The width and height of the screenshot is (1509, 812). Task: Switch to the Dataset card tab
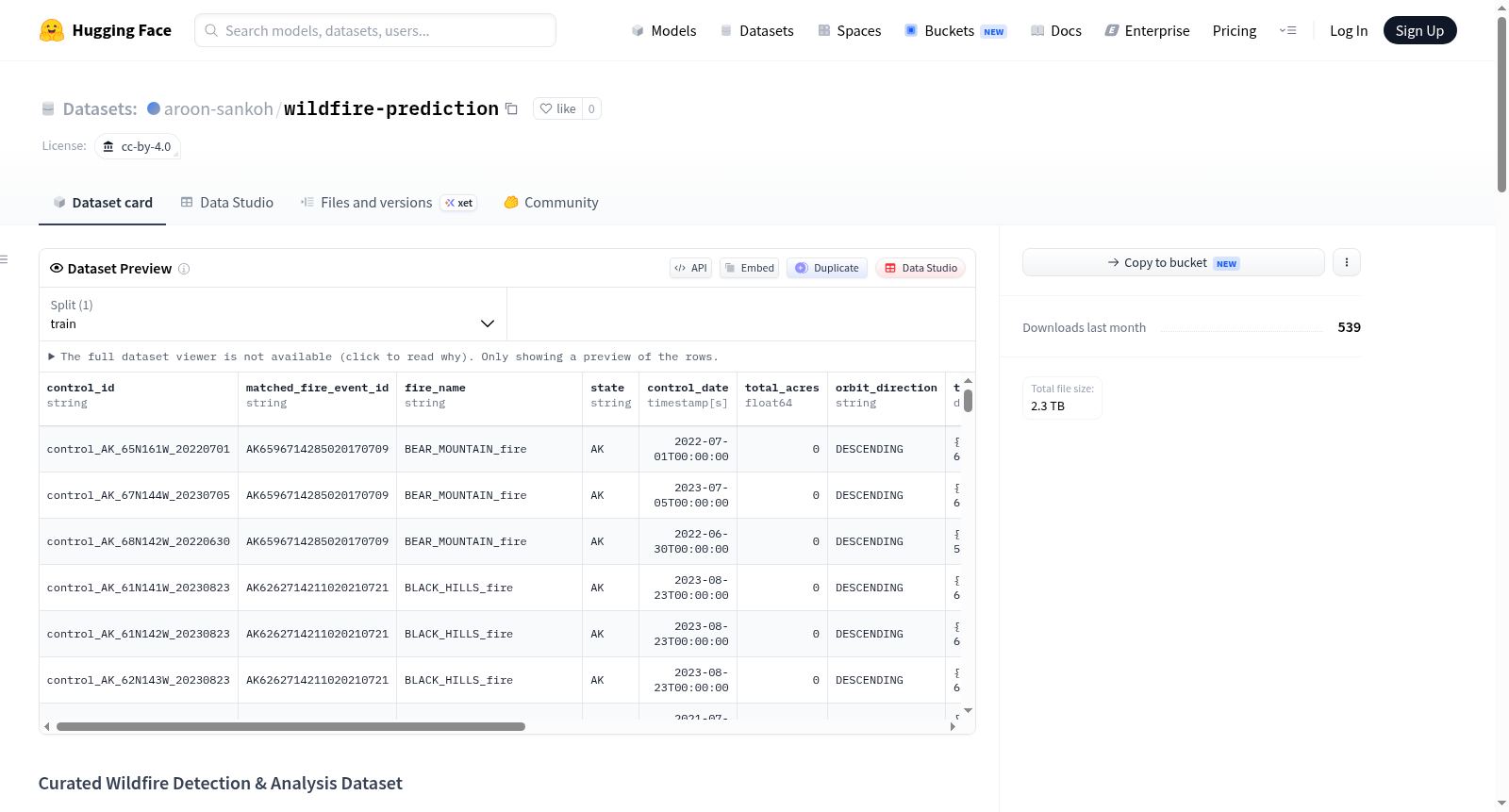click(x=103, y=203)
